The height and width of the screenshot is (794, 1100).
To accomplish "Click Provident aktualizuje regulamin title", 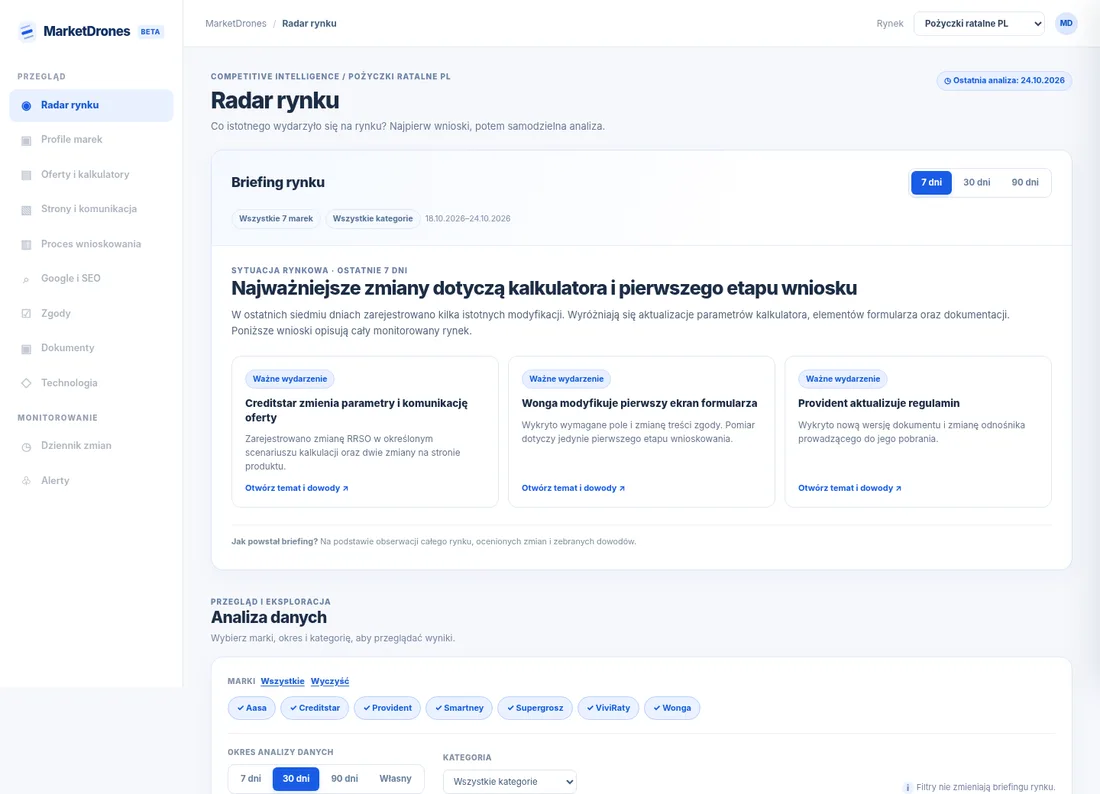I will [x=878, y=403].
